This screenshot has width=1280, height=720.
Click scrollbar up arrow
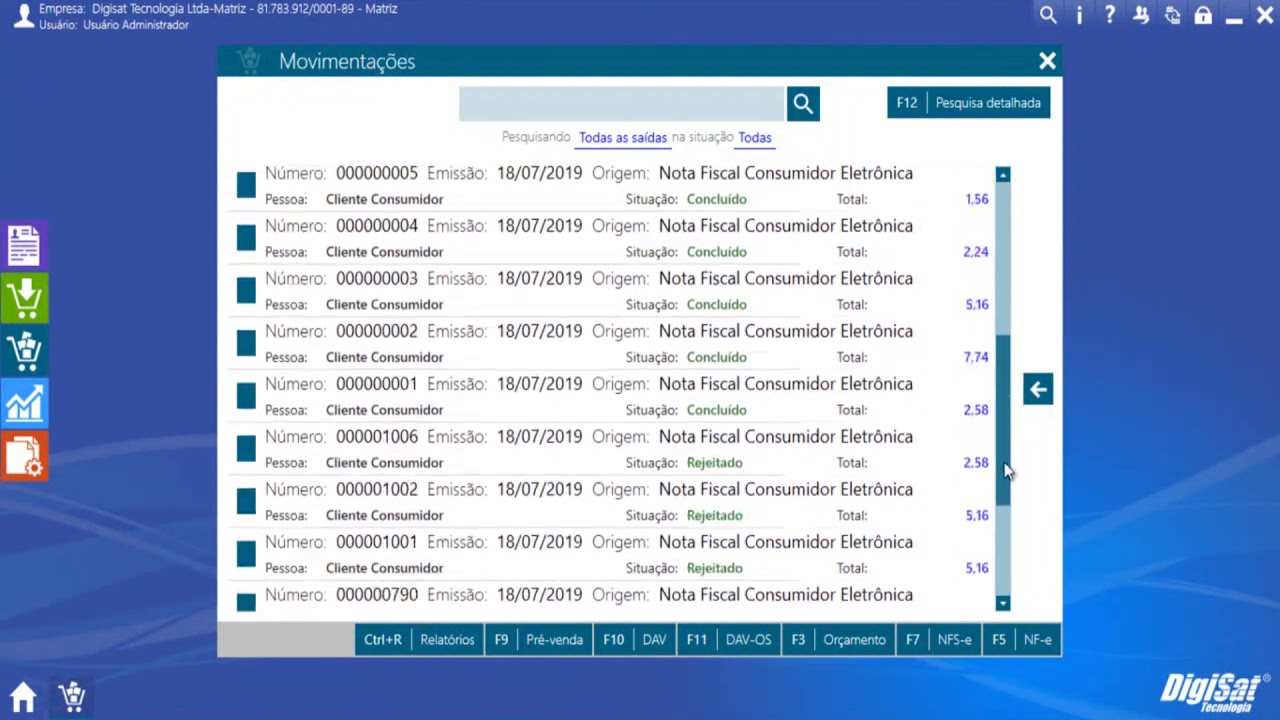1003,175
